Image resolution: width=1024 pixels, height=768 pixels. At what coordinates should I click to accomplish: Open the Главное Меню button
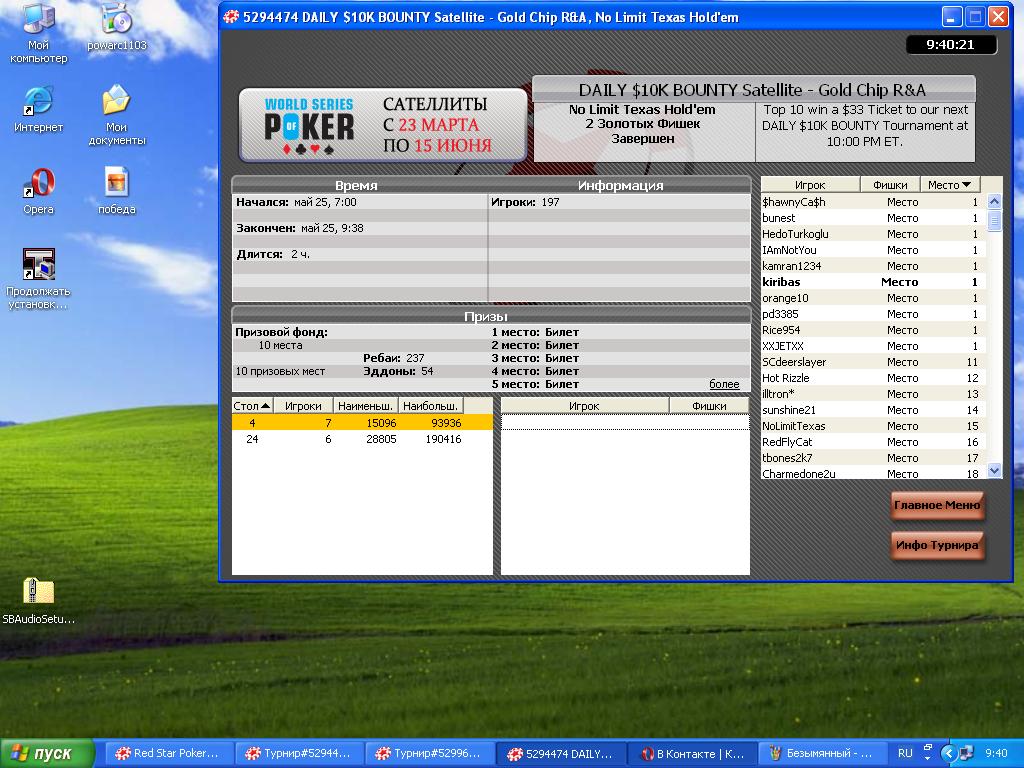click(x=937, y=505)
